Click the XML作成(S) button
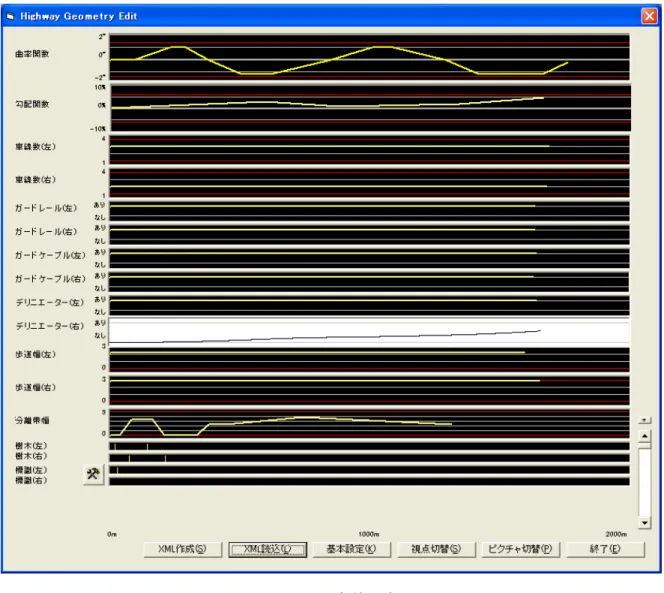The image size is (664, 593). coord(183,549)
